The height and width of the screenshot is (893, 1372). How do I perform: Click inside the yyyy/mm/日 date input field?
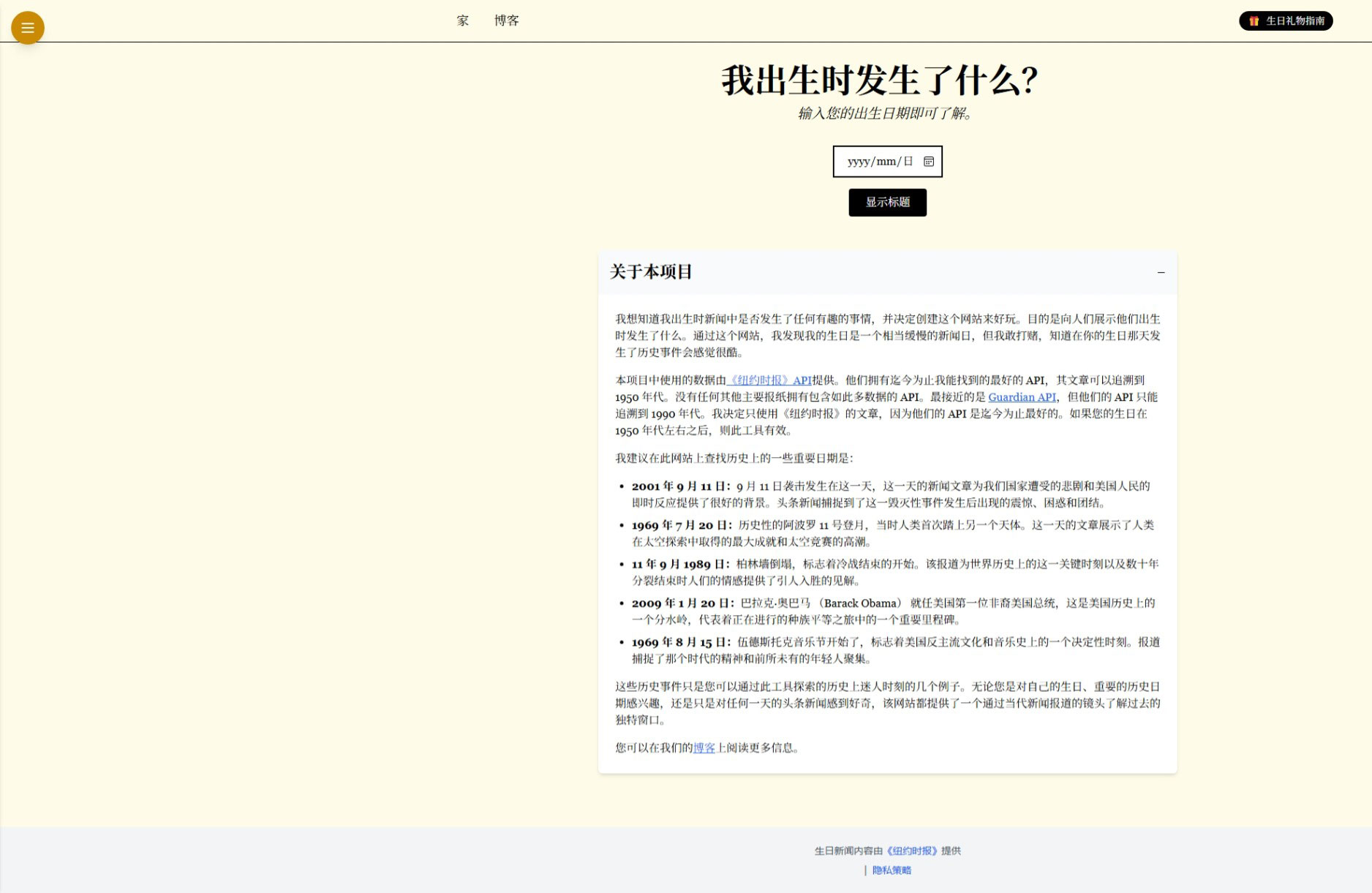878,162
